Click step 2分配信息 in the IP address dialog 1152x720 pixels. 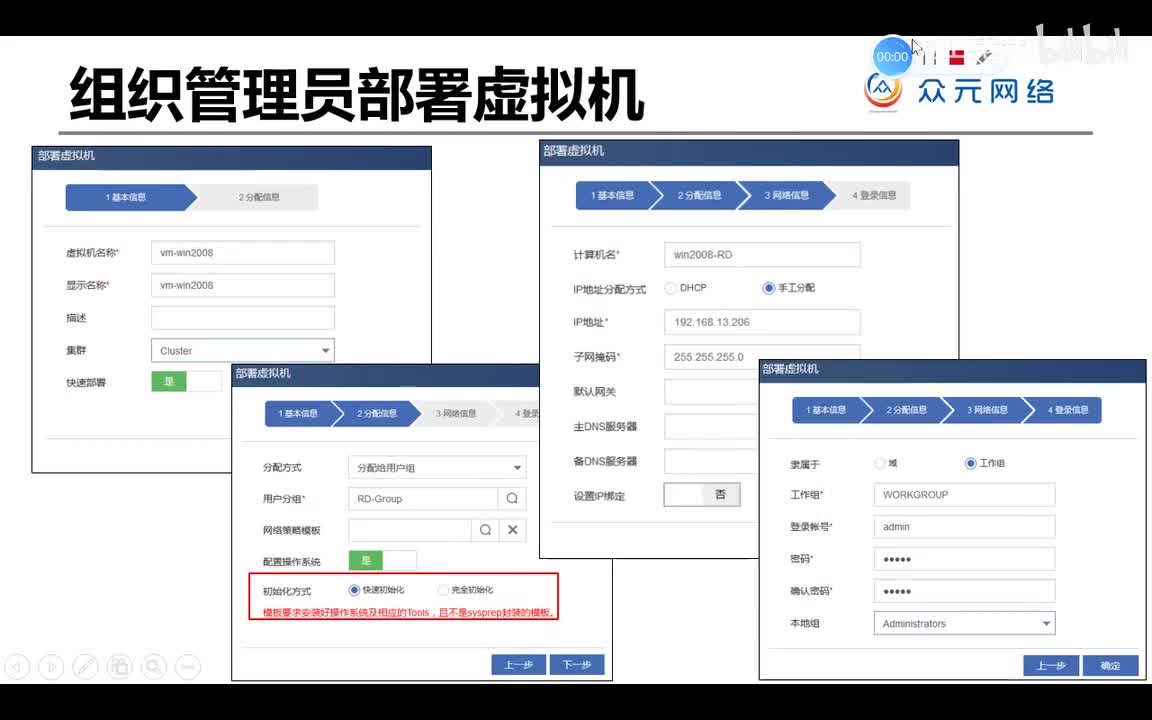coord(699,195)
